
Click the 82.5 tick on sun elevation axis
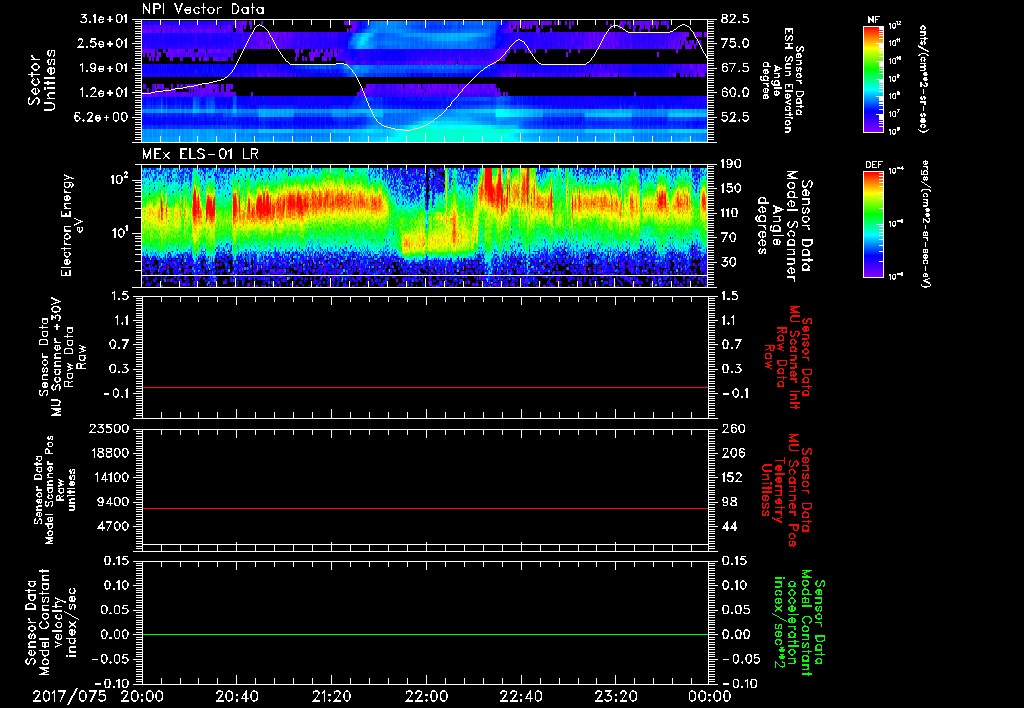pyautogui.click(x=735, y=19)
